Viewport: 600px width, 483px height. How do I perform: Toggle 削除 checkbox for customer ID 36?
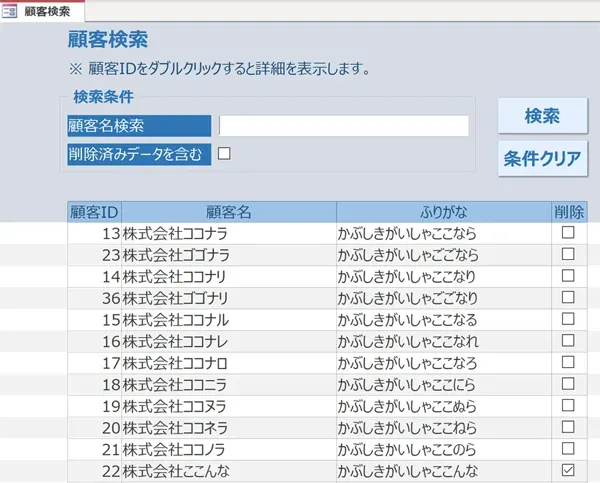[x=568, y=298]
